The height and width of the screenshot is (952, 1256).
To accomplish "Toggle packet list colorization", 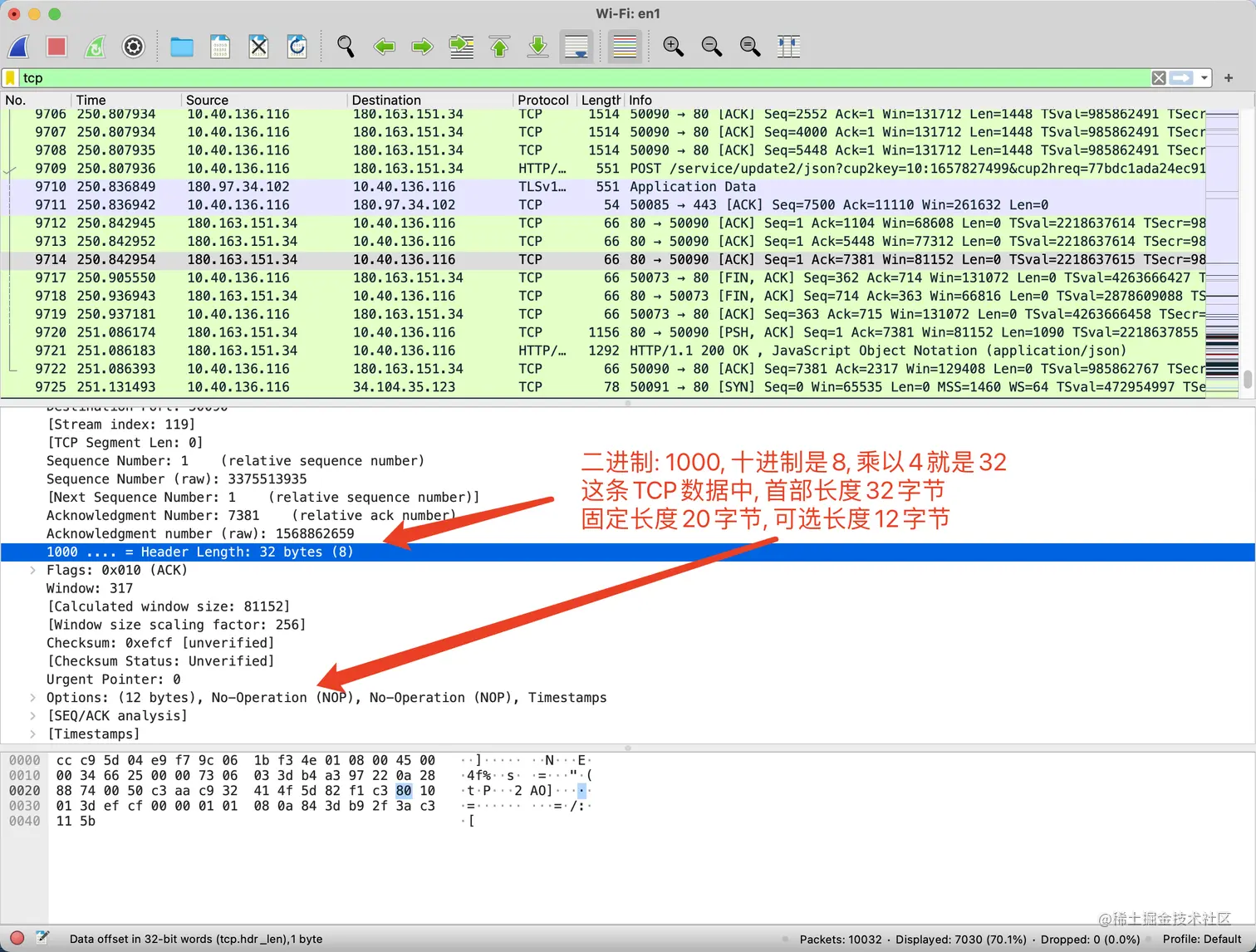I will pos(624,47).
